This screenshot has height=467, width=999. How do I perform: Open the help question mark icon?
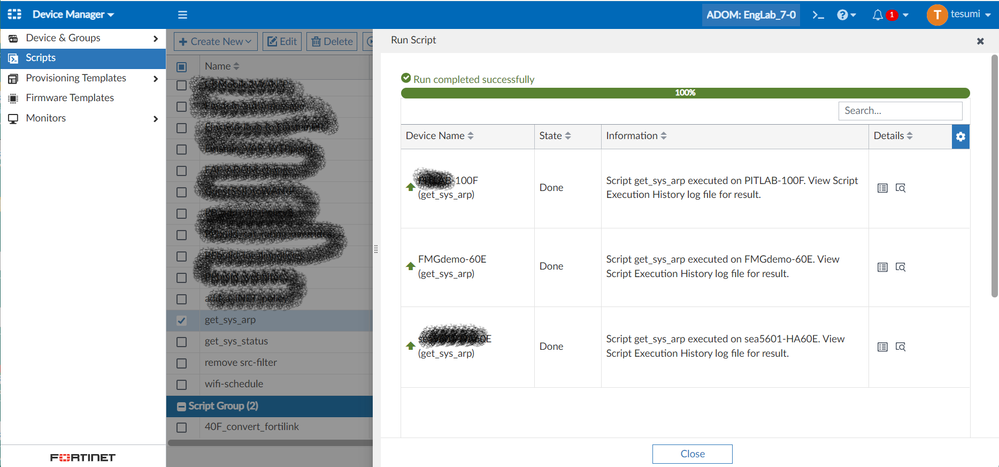(x=842, y=15)
